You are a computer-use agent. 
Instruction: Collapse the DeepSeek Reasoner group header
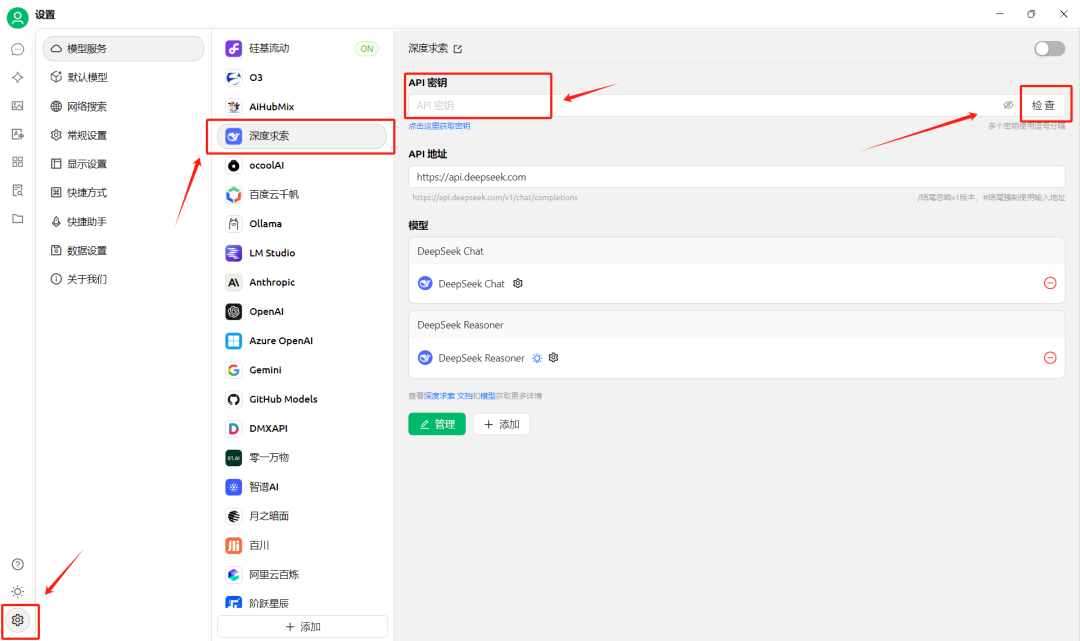click(736, 325)
